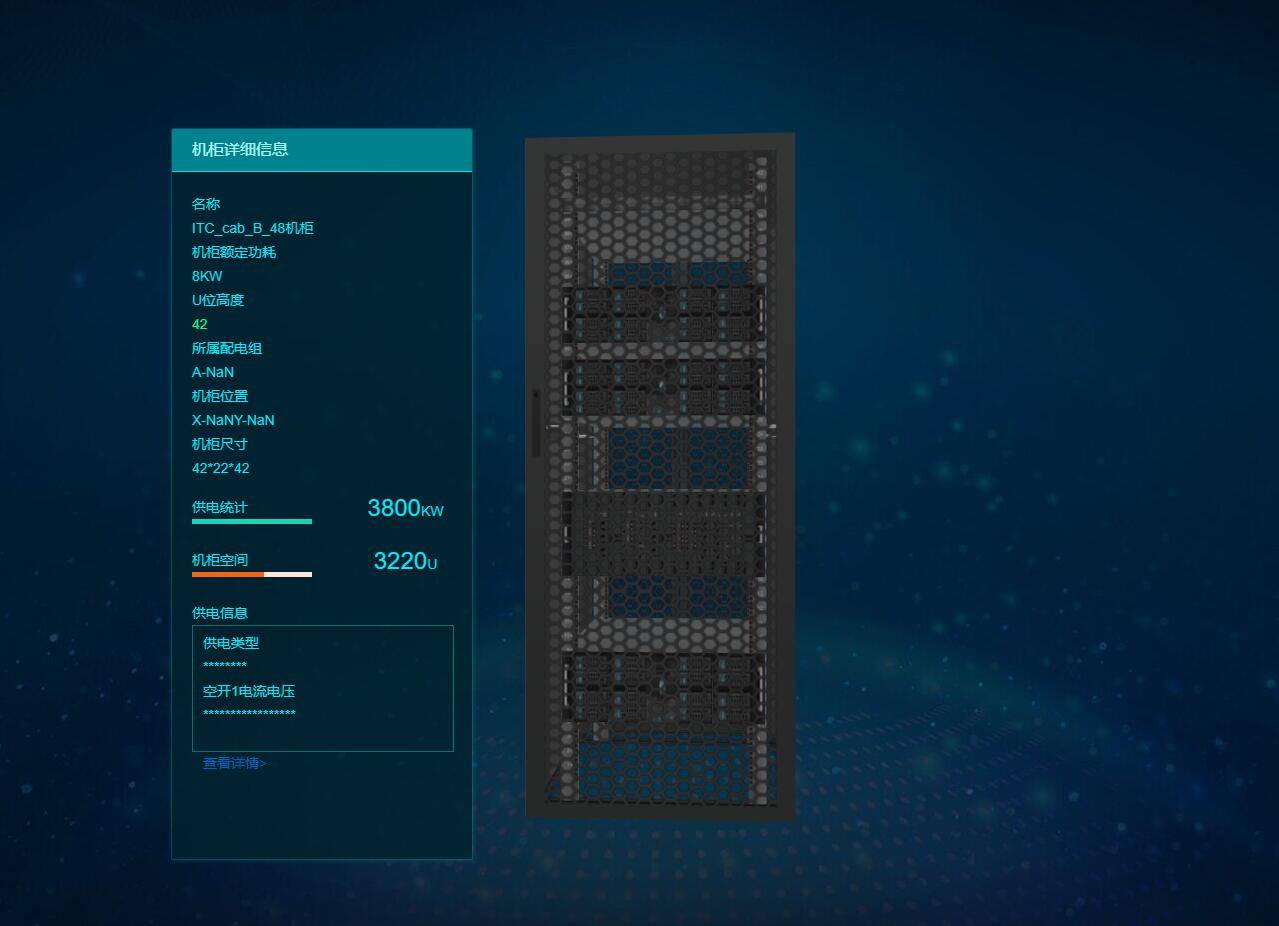Image resolution: width=1279 pixels, height=926 pixels.
Task: Click the 3800KW power value
Action: [x=405, y=508]
